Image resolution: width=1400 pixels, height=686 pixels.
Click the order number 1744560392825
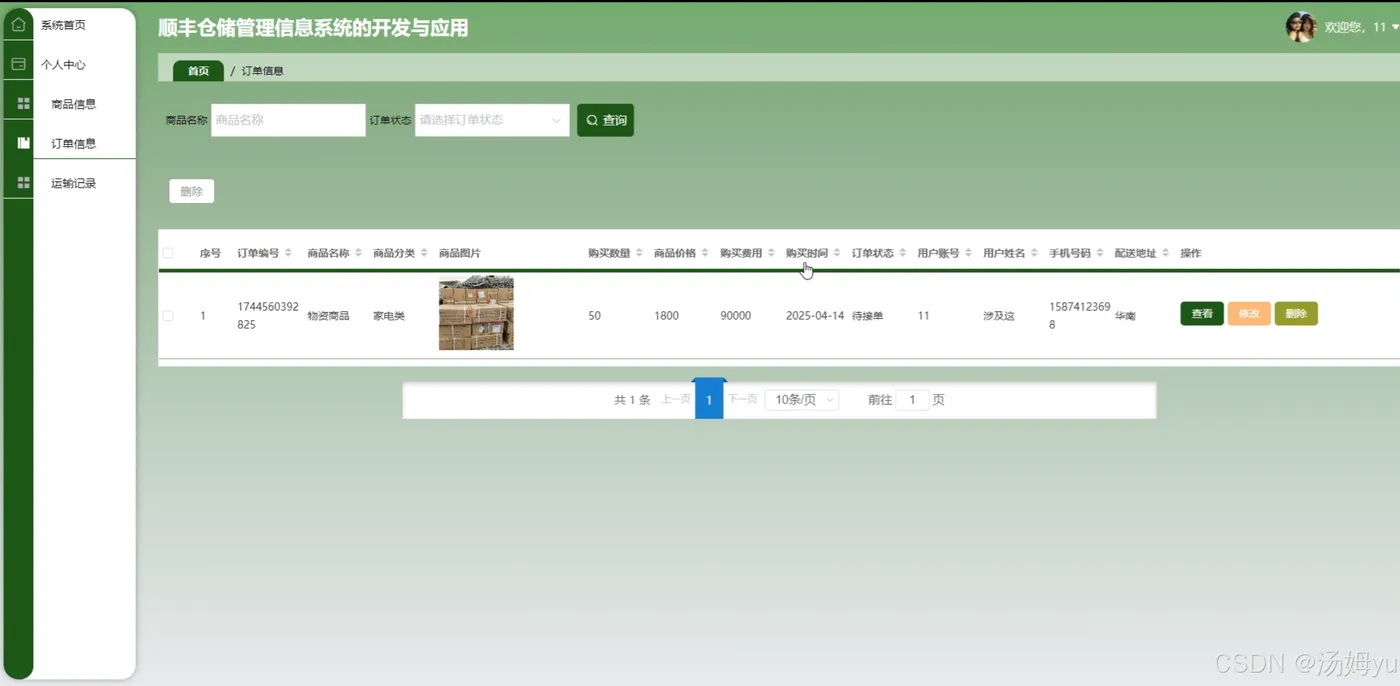(x=268, y=315)
